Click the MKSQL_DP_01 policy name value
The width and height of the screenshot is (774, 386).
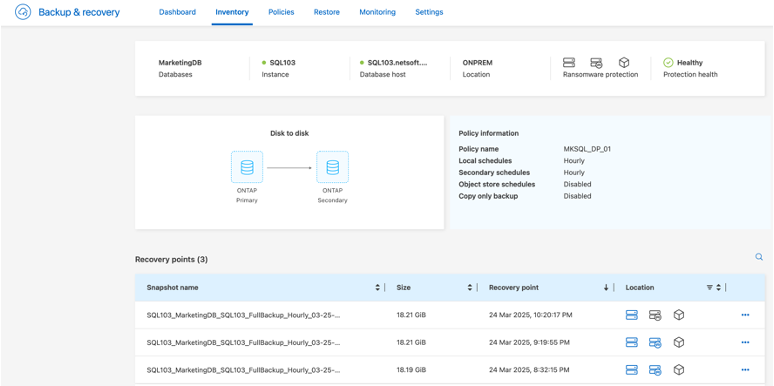[x=587, y=149]
